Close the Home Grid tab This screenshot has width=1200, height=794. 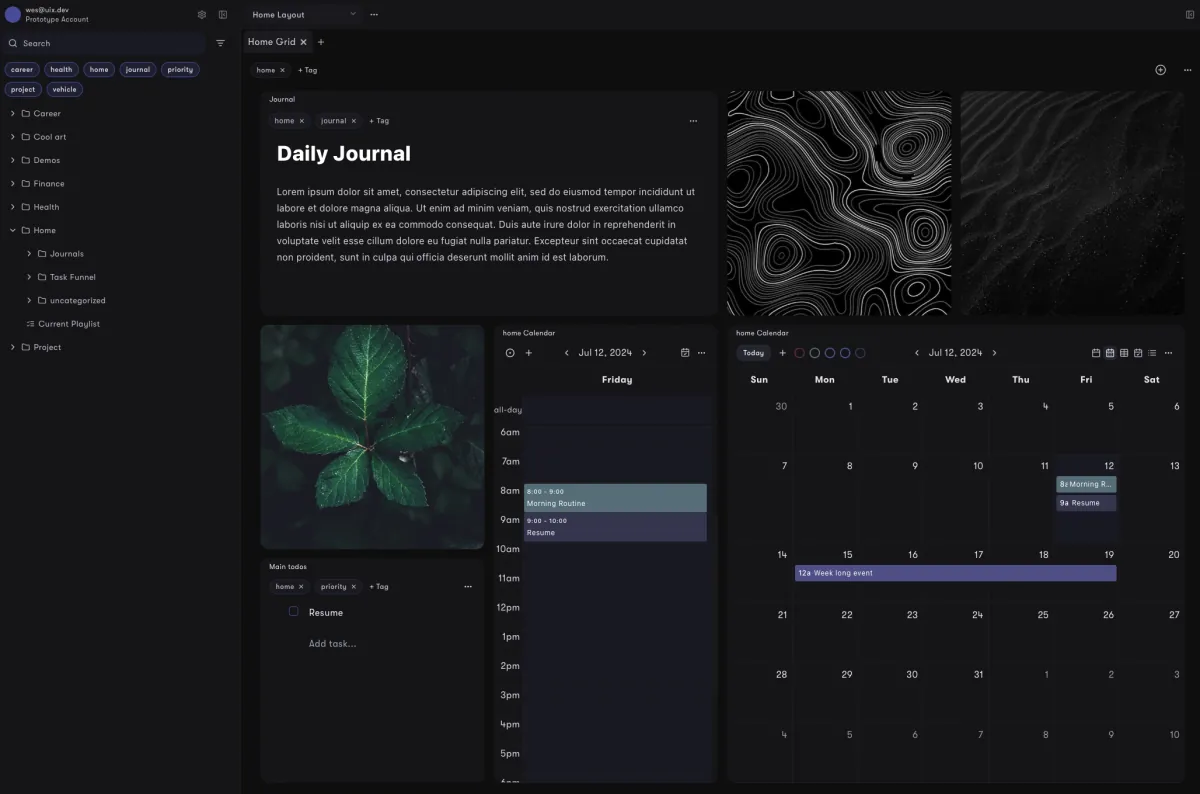303,42
